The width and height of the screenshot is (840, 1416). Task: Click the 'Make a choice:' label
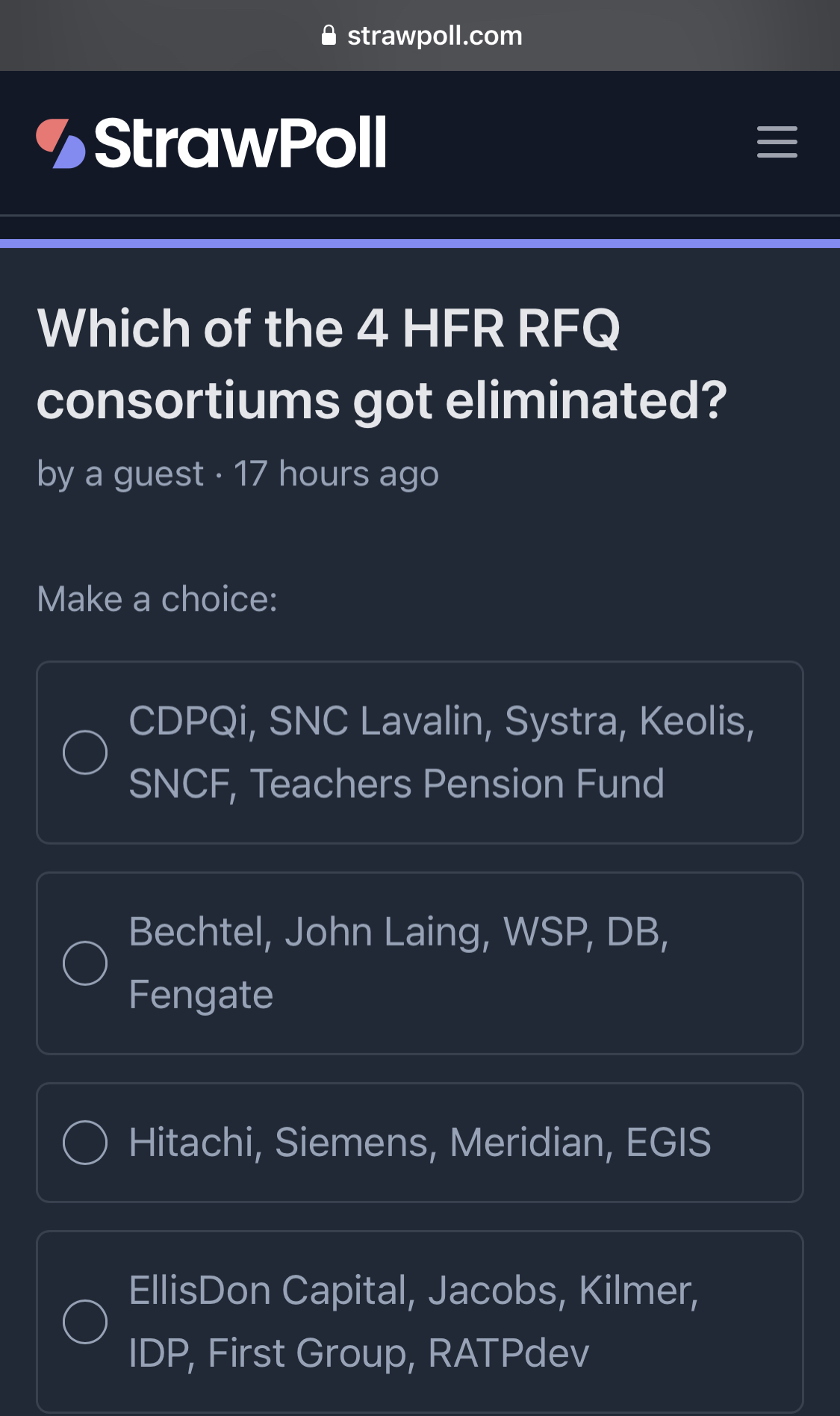coord(157,599)
